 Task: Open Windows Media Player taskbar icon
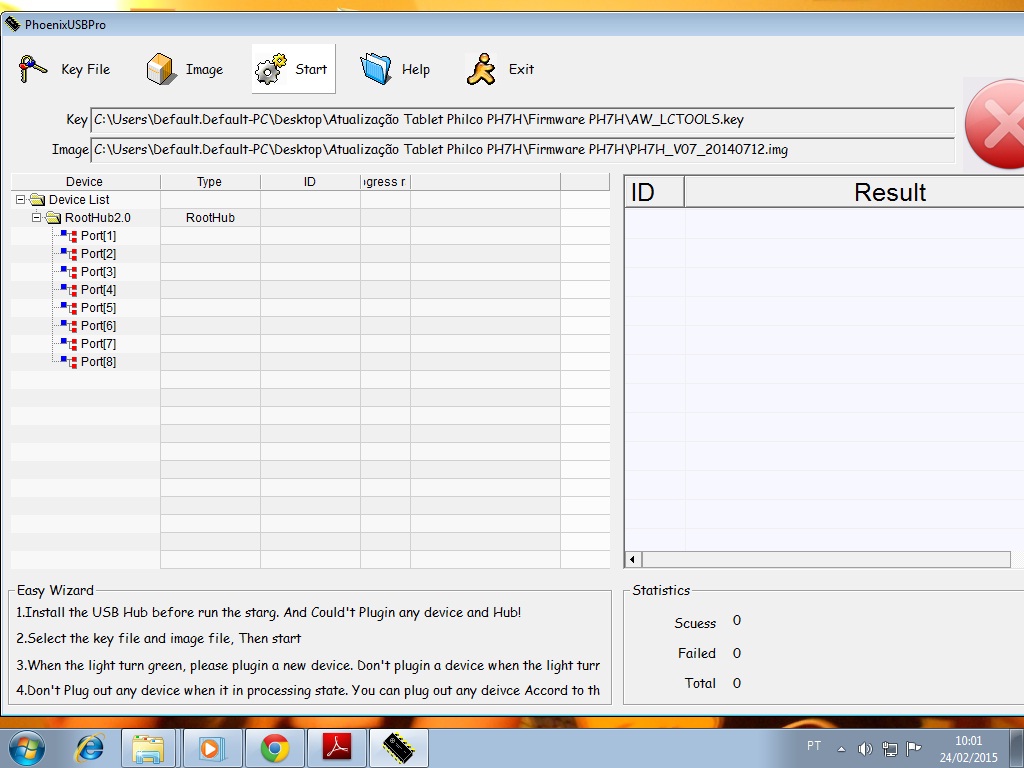(211, 748)
